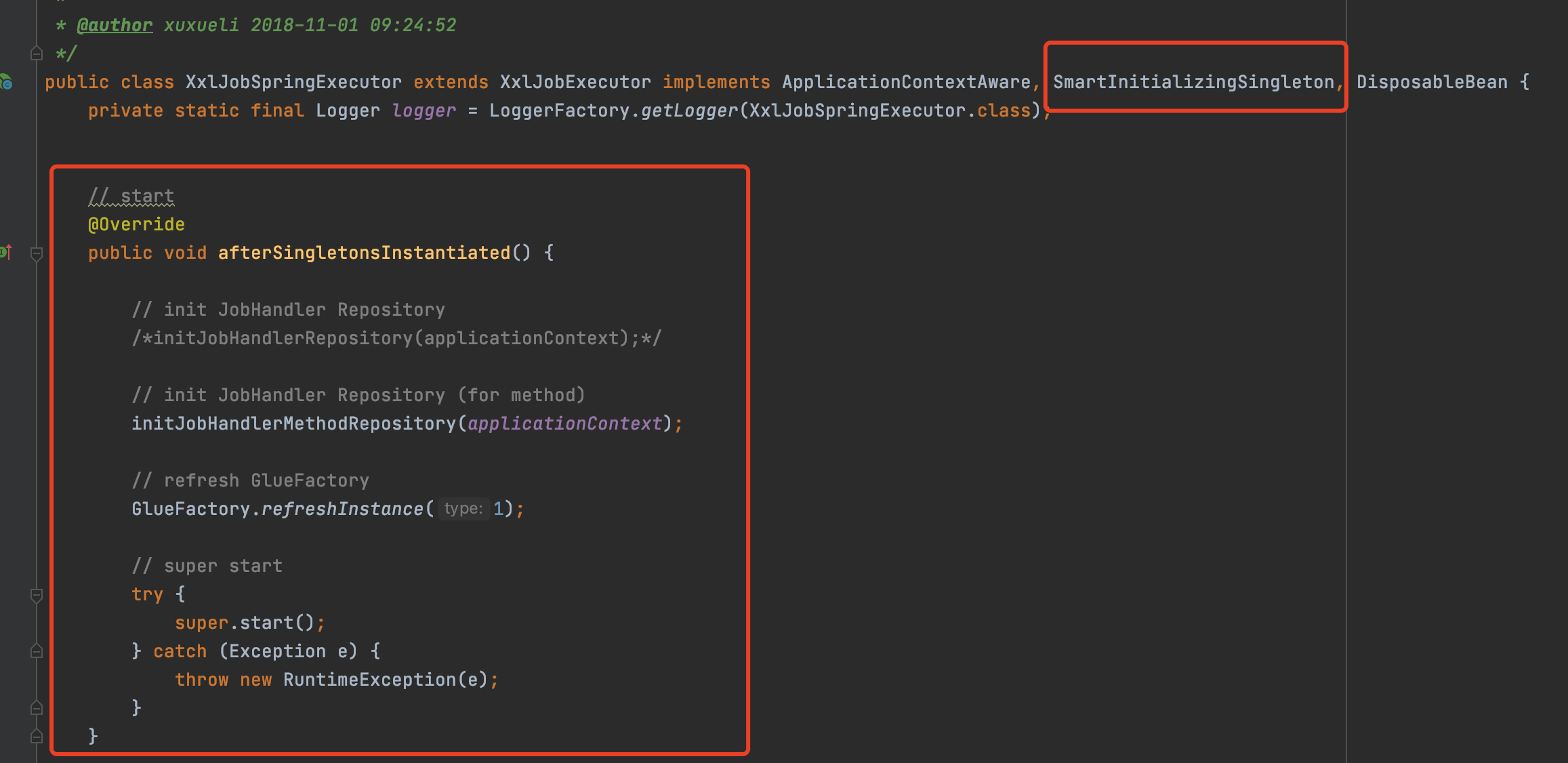Click the underlined '// start' comment
1568x763 pixels.
(x=131, y=196)
